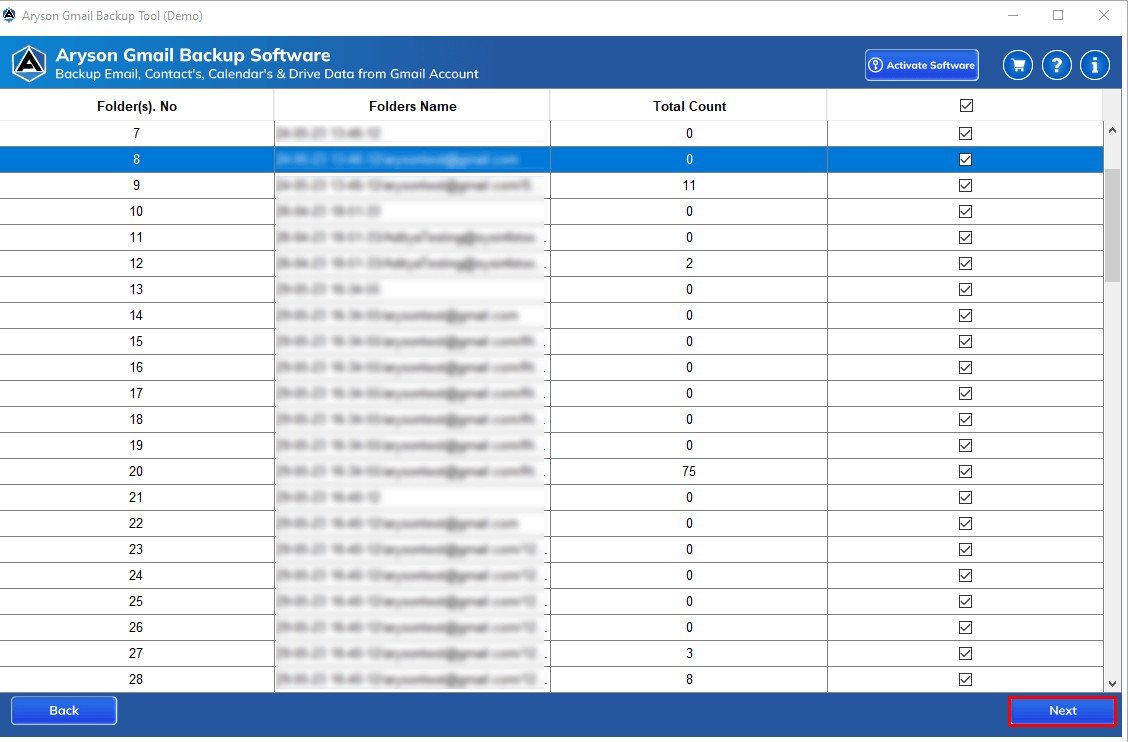Uncheck the checkbox for folder 28
1128x742 pixels.
965,679
